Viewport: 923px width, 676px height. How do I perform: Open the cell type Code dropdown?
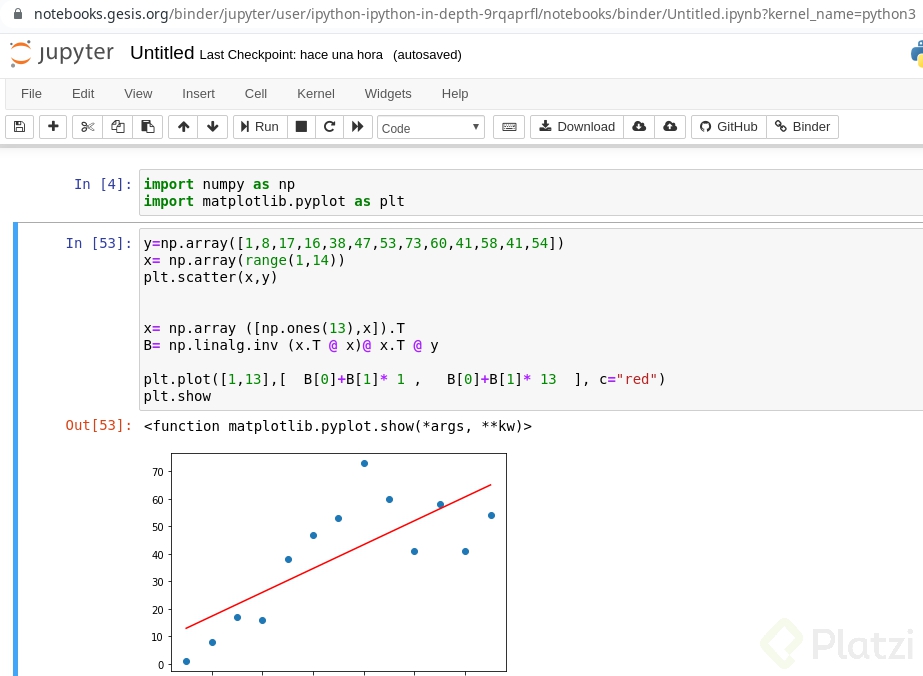click(431, 127)
